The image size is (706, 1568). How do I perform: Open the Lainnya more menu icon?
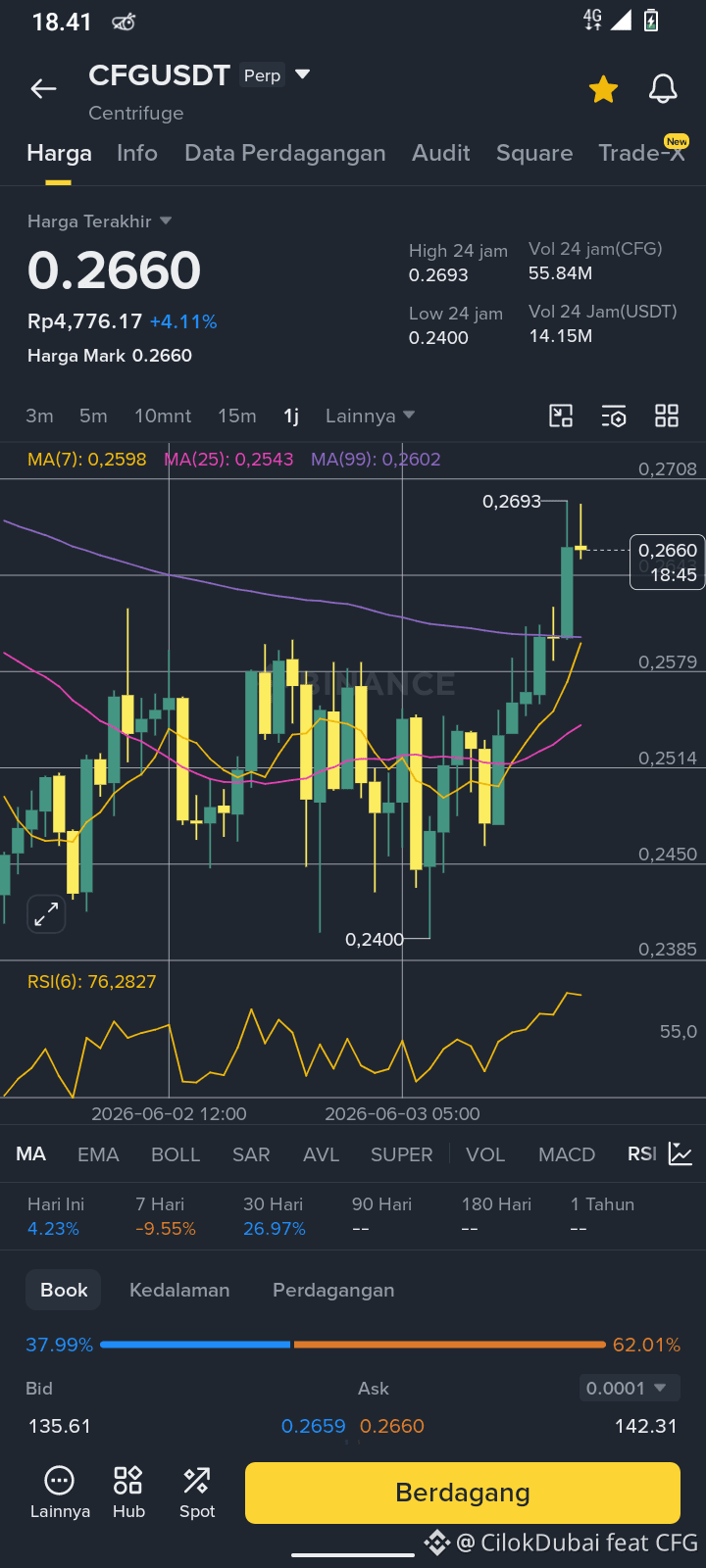tap(60, 1493)
